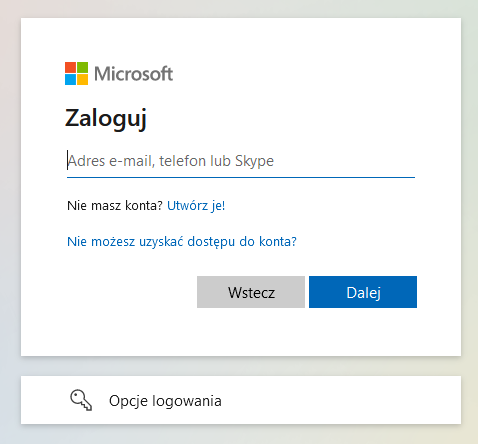Click blank space below the Wstecz button
478x444 pixels.
tap(251, 332)
